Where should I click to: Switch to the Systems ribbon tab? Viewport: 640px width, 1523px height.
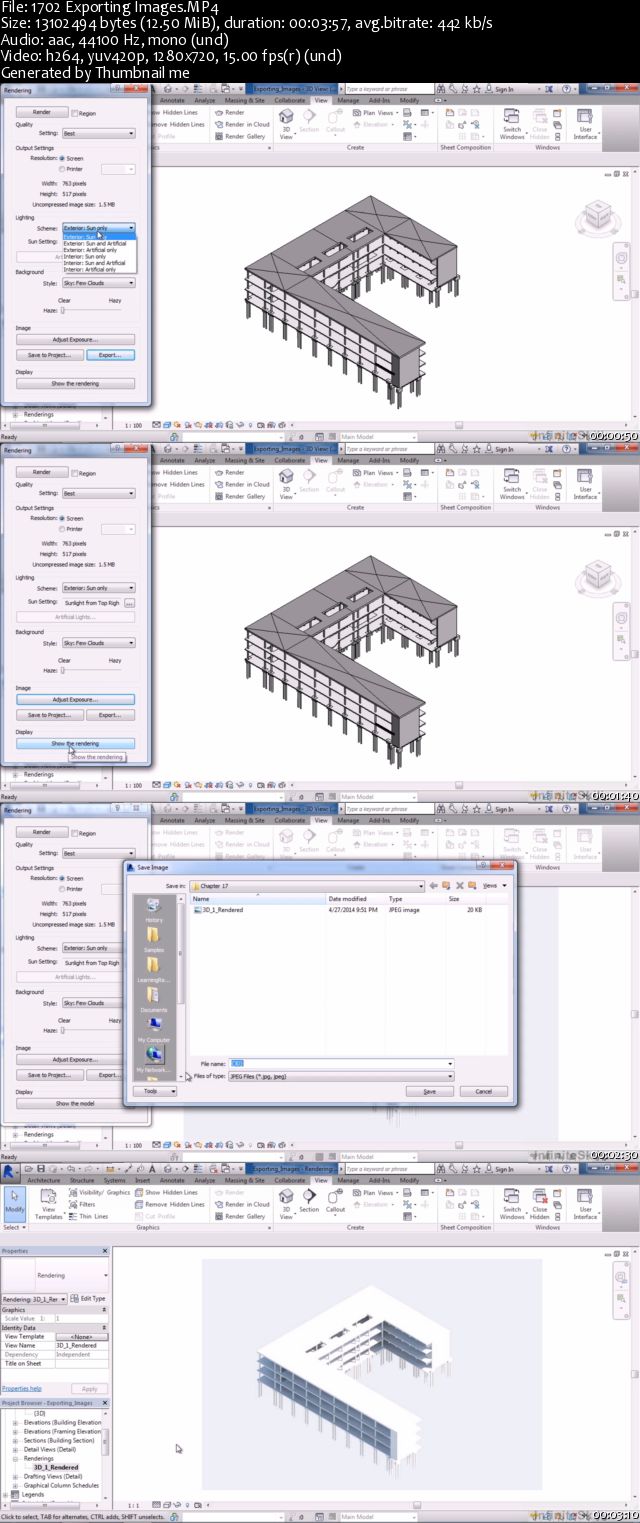coord(115,1180)
